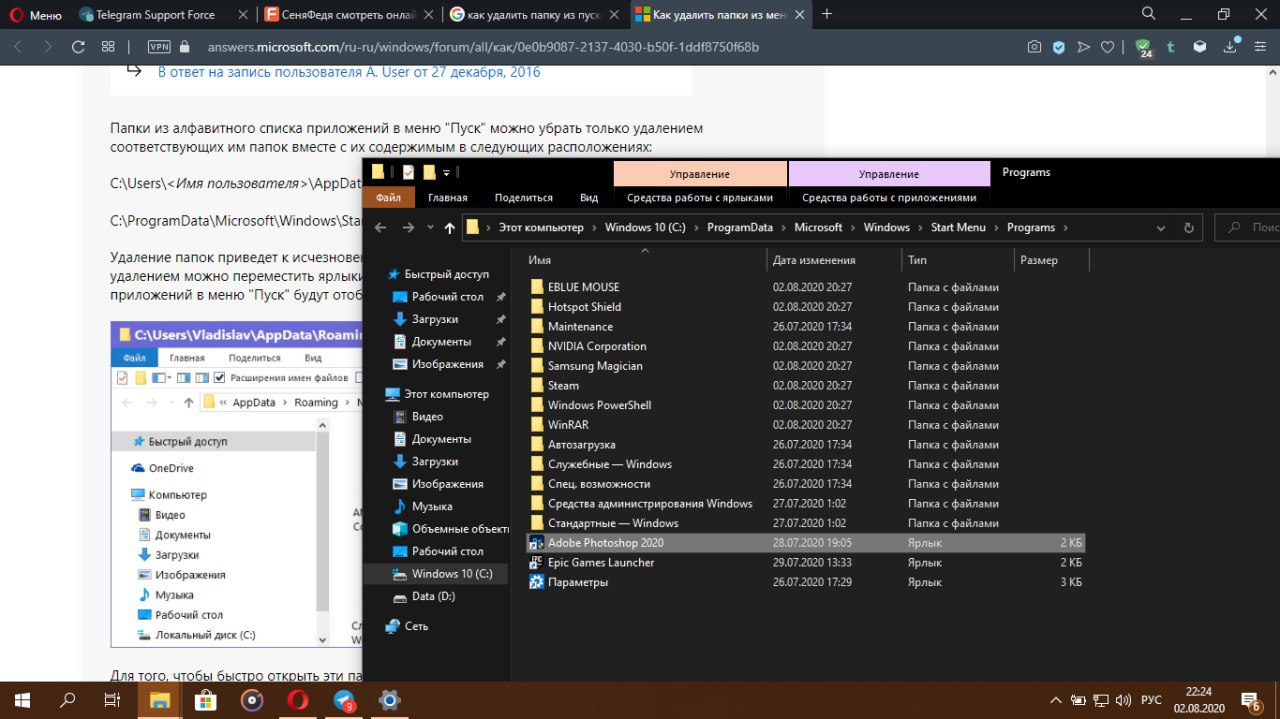The image size is (1280, 719).
Task: Open the Quick Access Toolbar dropdown arrow
Action: (x=447, y=173)
